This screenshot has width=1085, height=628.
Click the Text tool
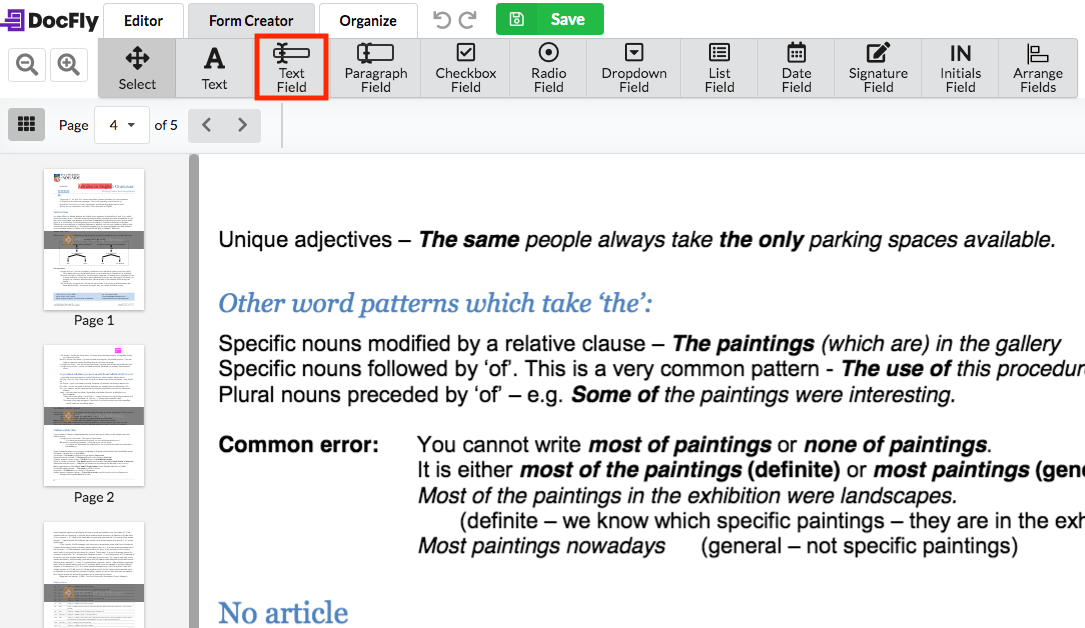point(214,68)
